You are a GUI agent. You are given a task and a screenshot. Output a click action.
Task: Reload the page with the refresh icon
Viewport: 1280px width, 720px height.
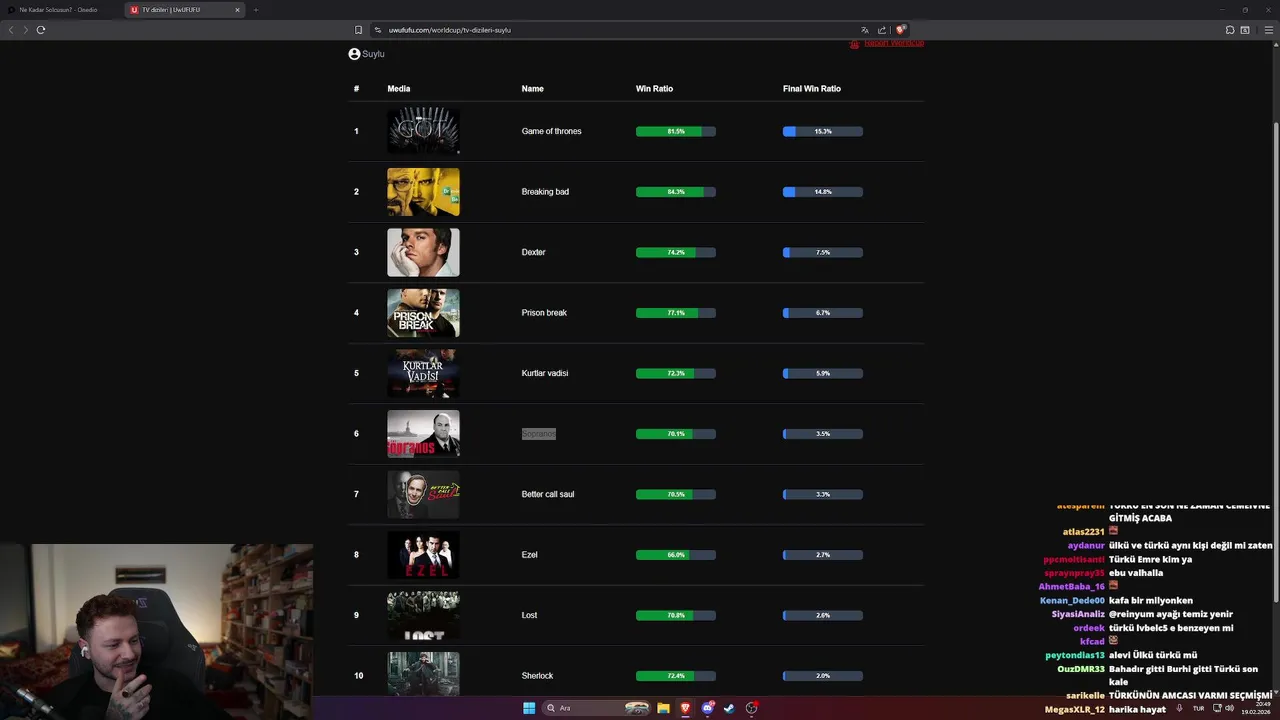click(41, 30)
